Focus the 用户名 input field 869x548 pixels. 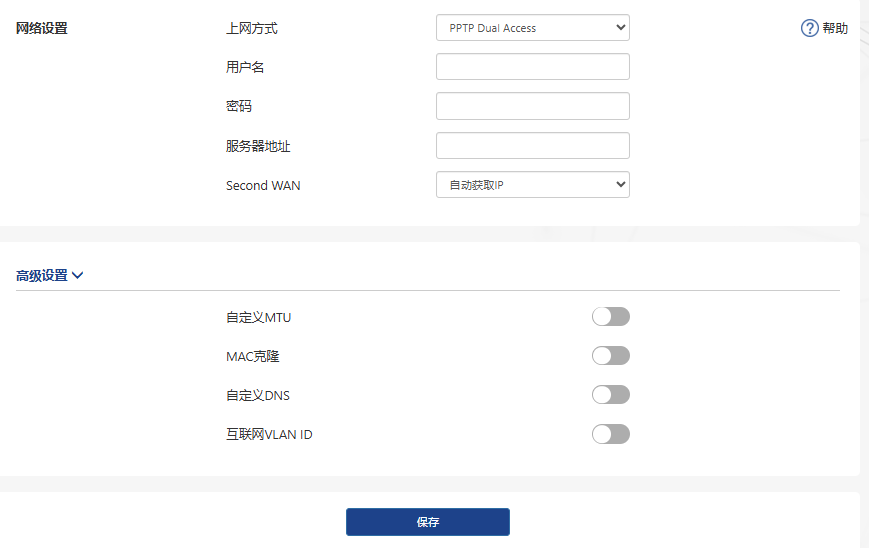click(x=532, y=67)
